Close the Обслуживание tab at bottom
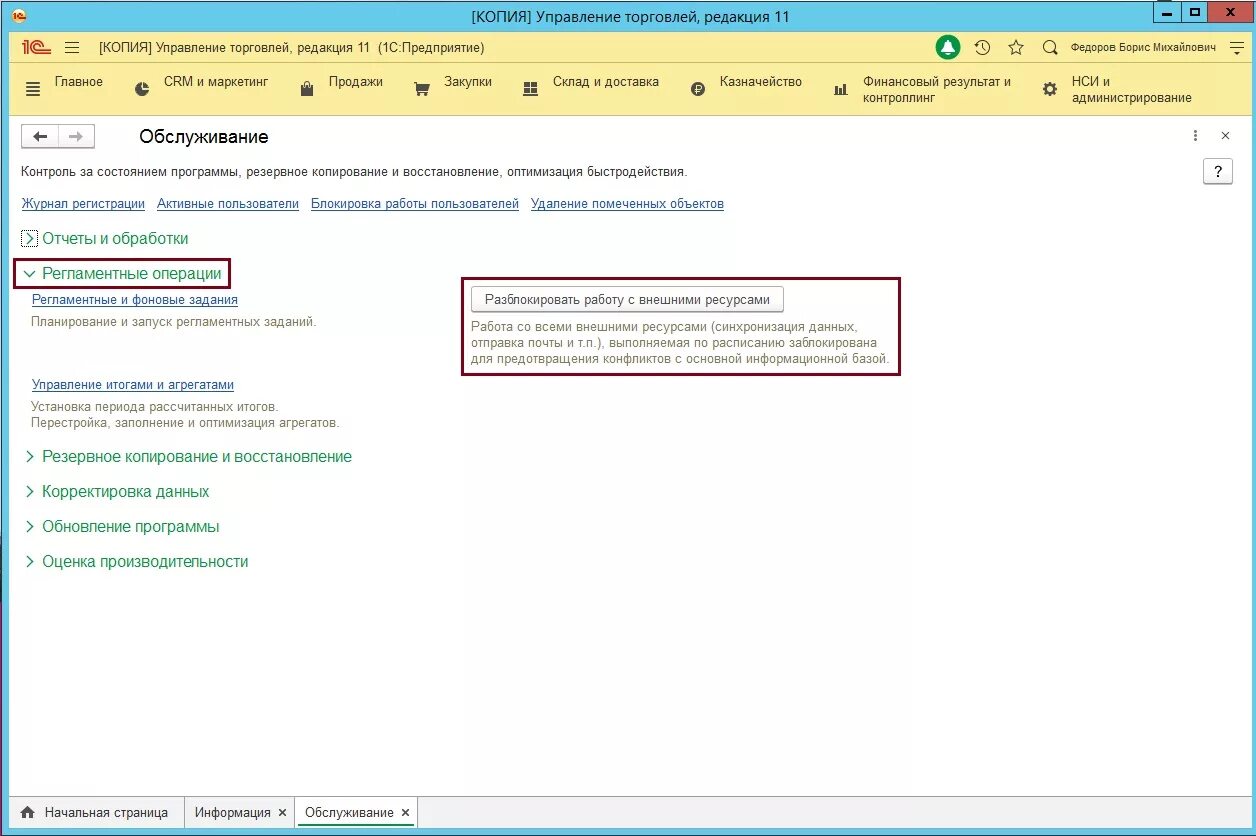This screenshot has width=1256, height=836. point(405,812)
